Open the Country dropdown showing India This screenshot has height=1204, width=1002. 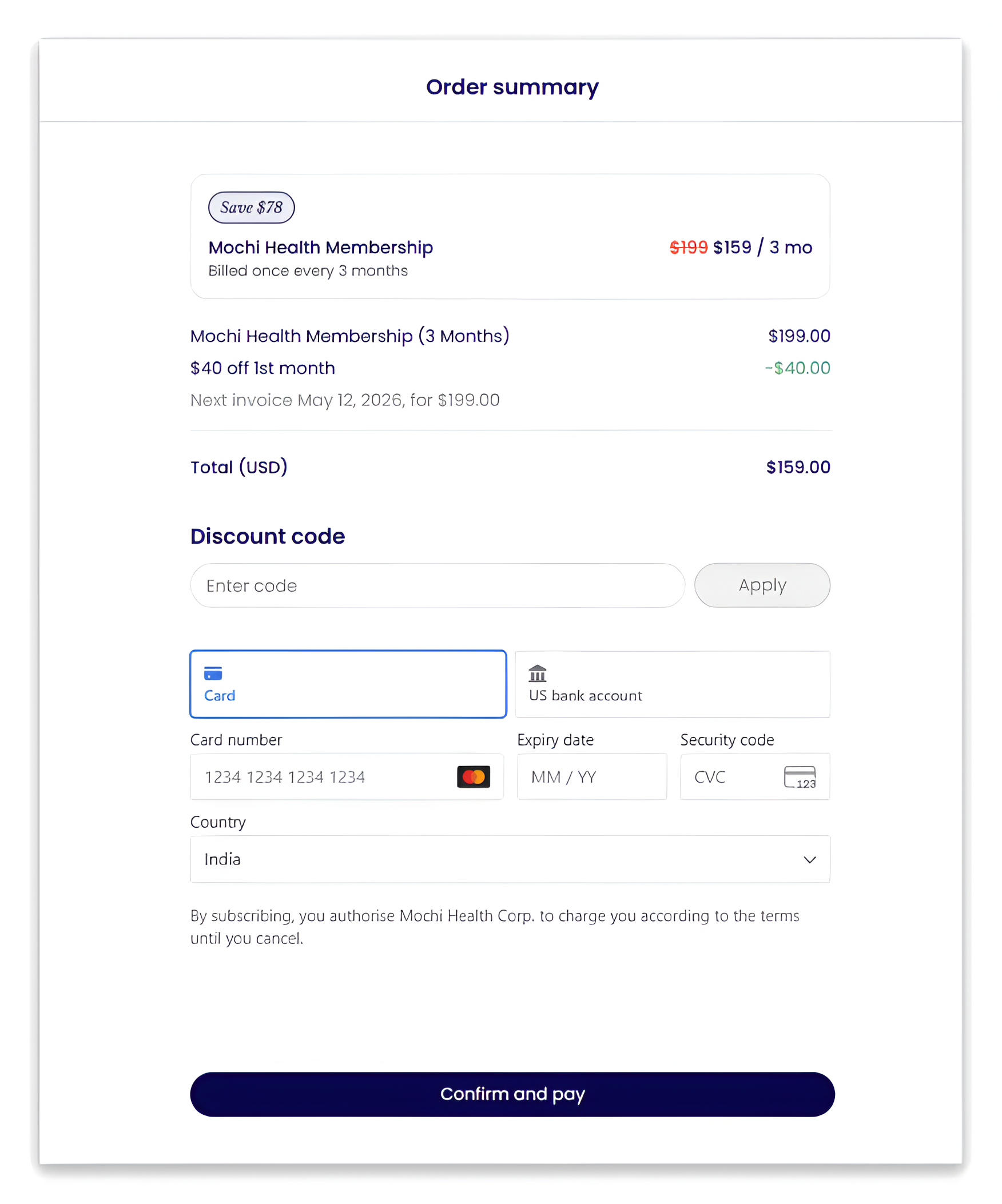coord(511,859)
